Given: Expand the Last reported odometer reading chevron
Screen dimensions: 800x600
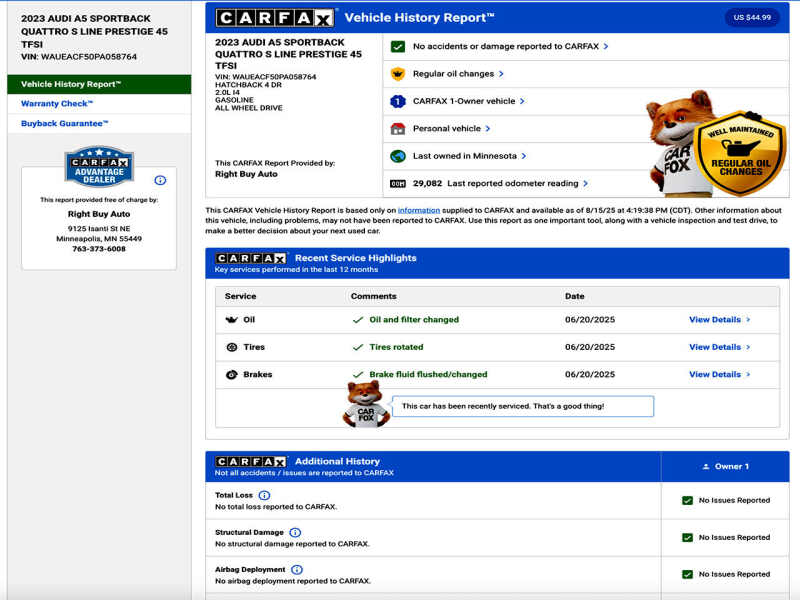Looking at the screenshot, I should pyautogui.click(x=585, y=184).
